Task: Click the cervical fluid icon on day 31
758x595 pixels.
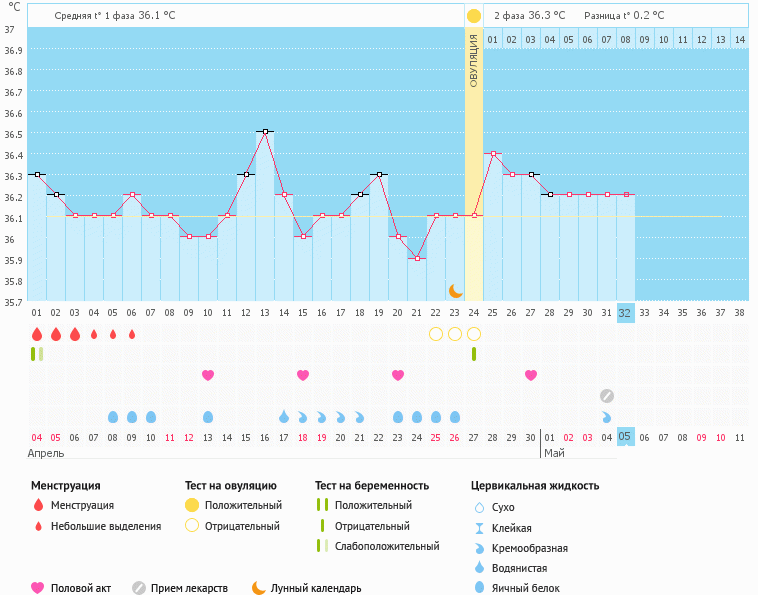Action: click(606, 417)
